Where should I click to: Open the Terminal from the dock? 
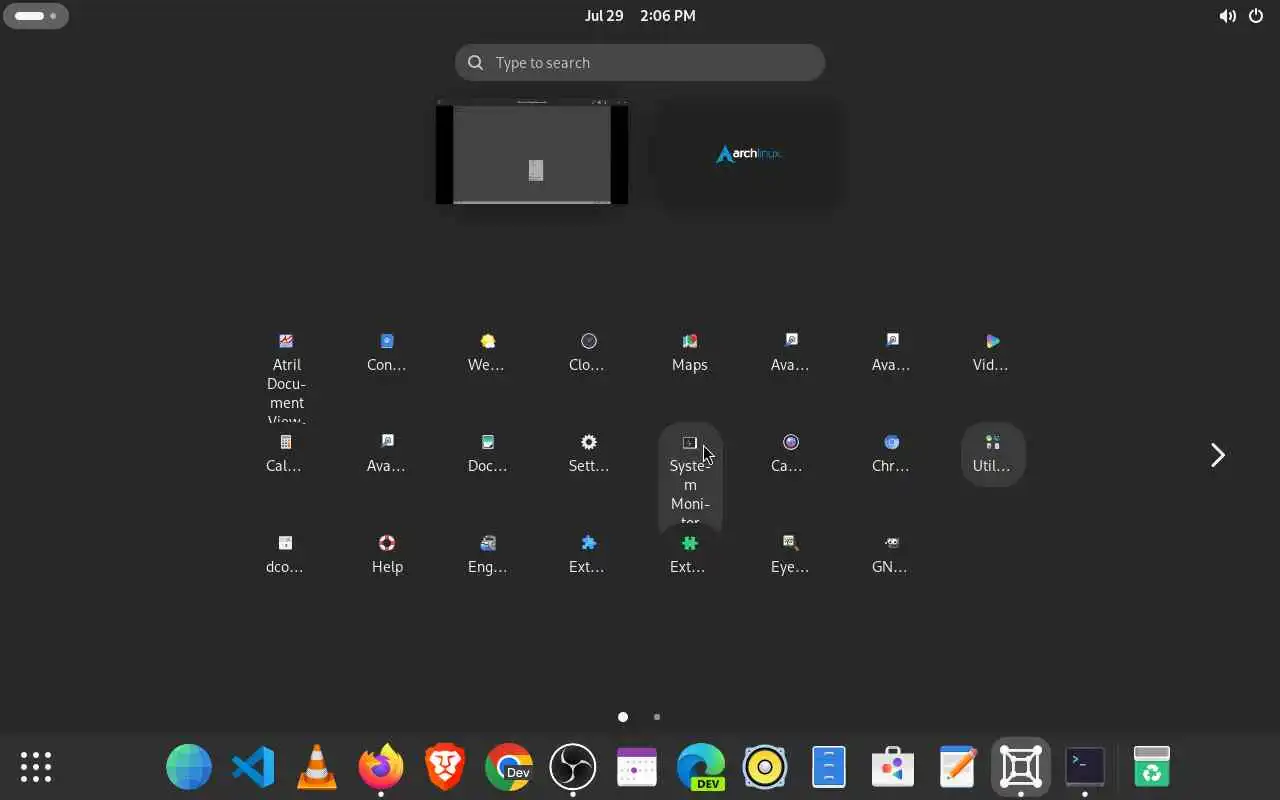click(1085, 767)
